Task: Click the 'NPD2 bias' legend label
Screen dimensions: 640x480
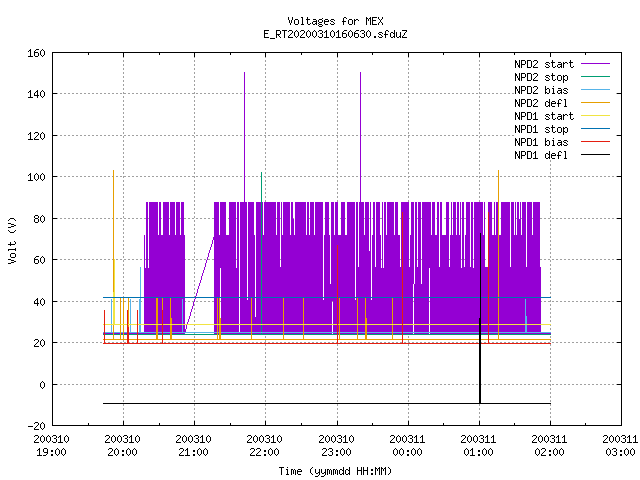Action: coord(541,90)
